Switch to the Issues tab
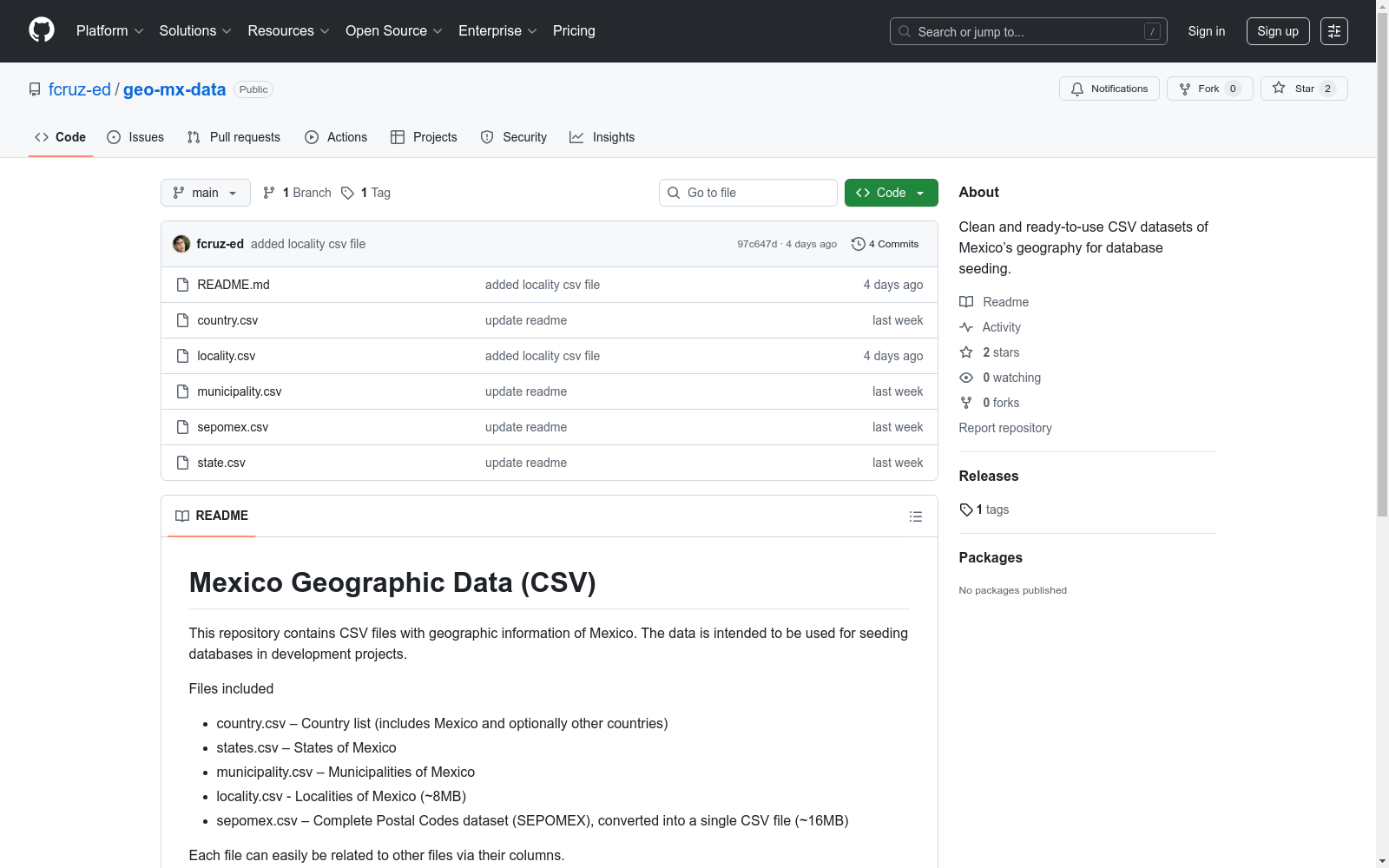The width and height of the screenshot is (1389, 868). (135, 137)
